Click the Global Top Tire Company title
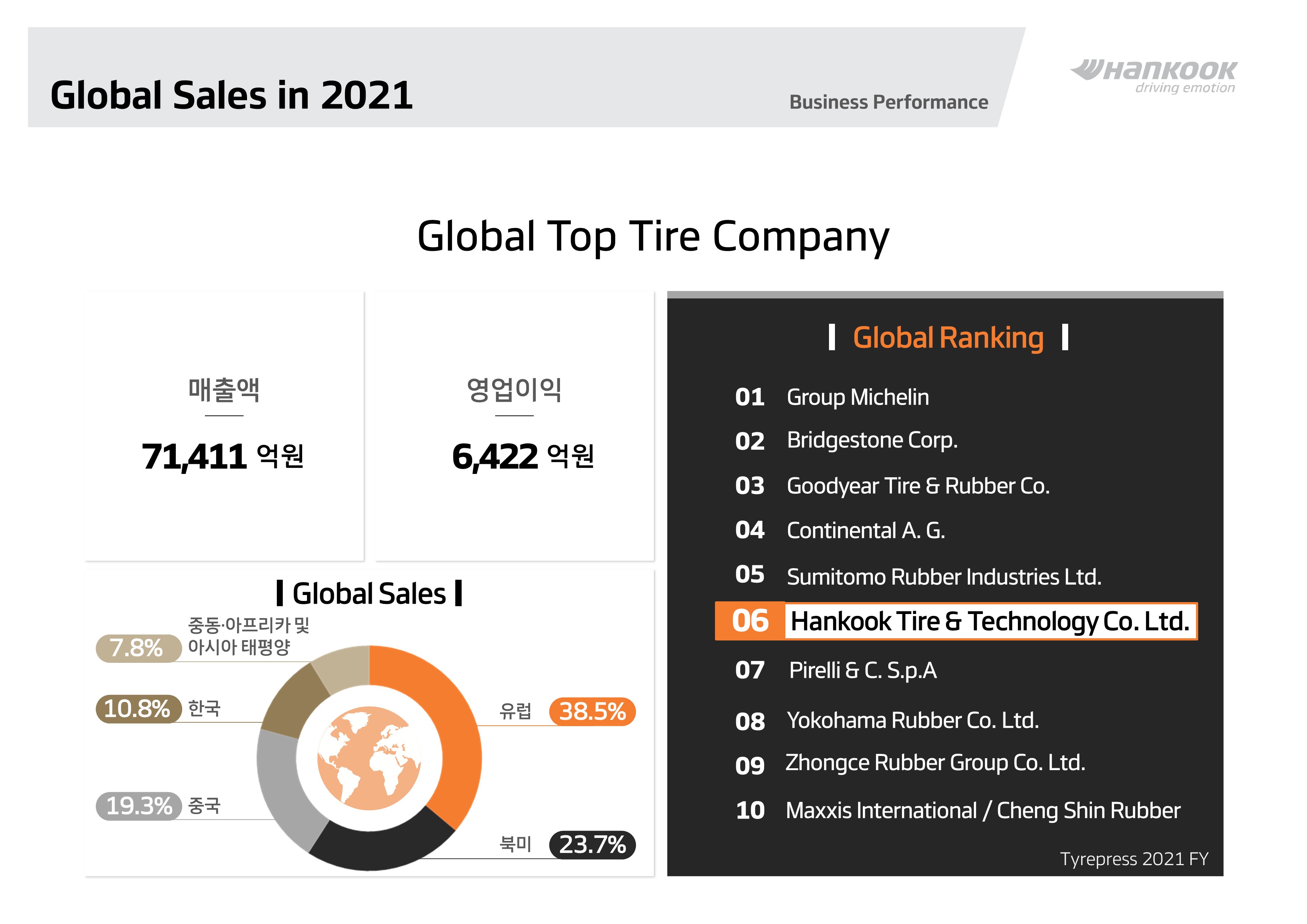Image resolution: width=1307 pixels, height=924 pixels. (653, 237)
